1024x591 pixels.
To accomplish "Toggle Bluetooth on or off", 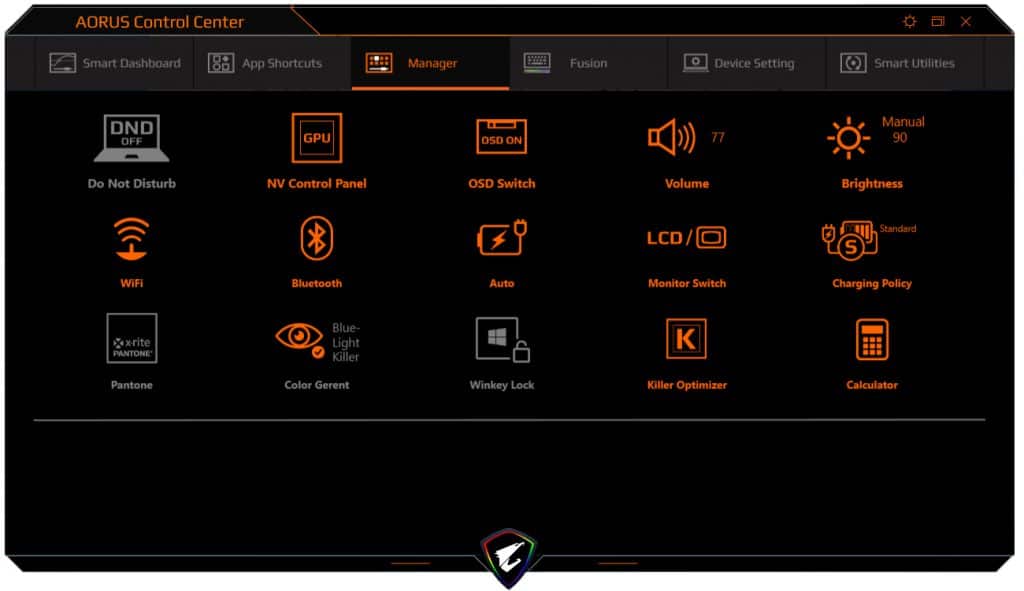I will point(316,237).
